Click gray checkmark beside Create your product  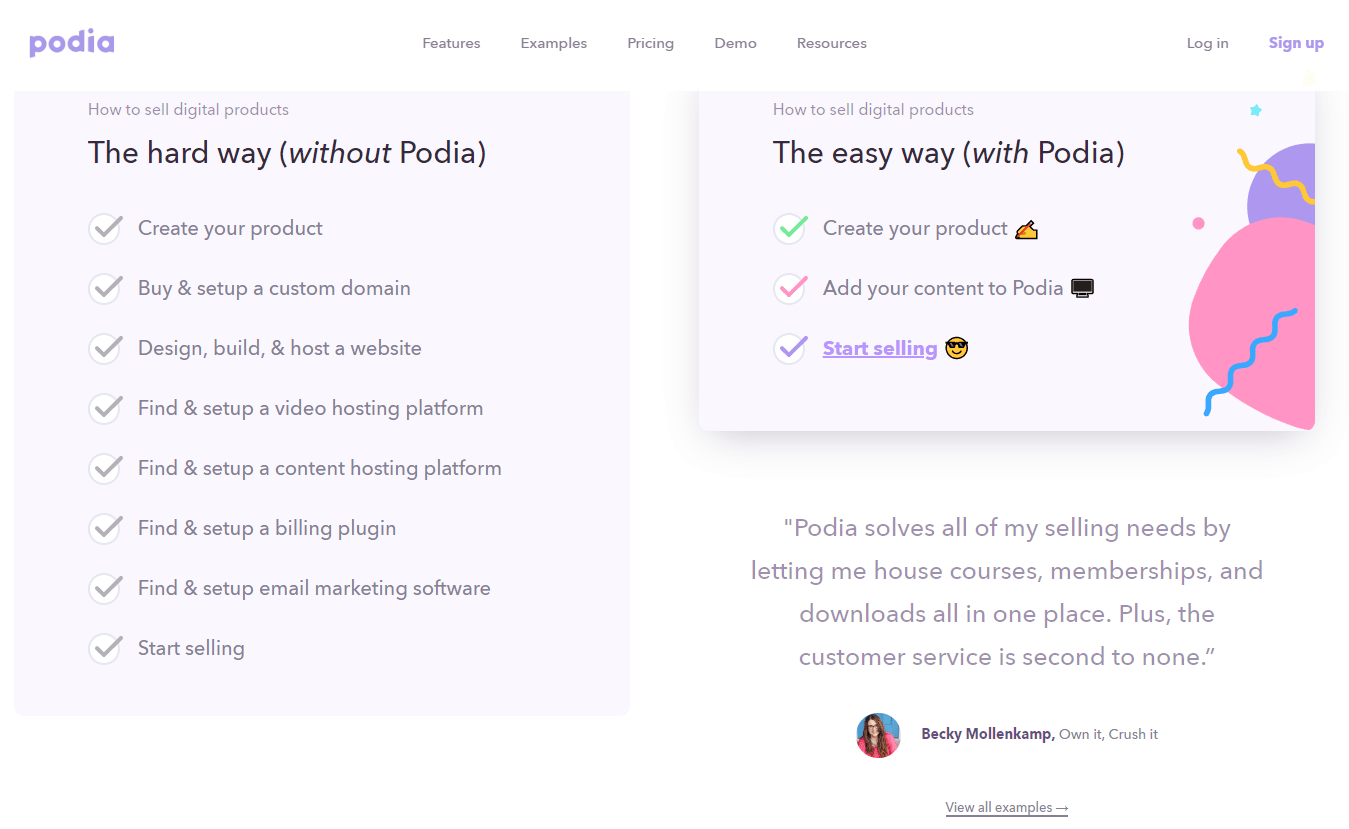point(105,228)
